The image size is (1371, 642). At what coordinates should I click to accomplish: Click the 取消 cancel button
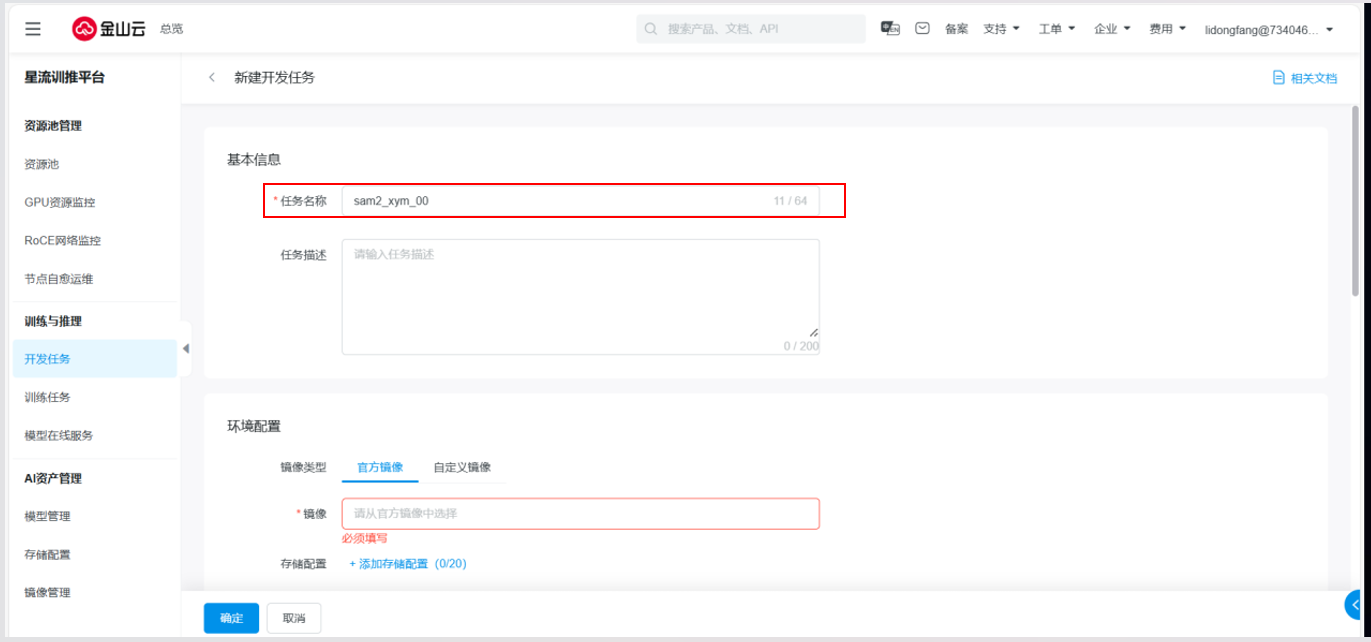293,618
